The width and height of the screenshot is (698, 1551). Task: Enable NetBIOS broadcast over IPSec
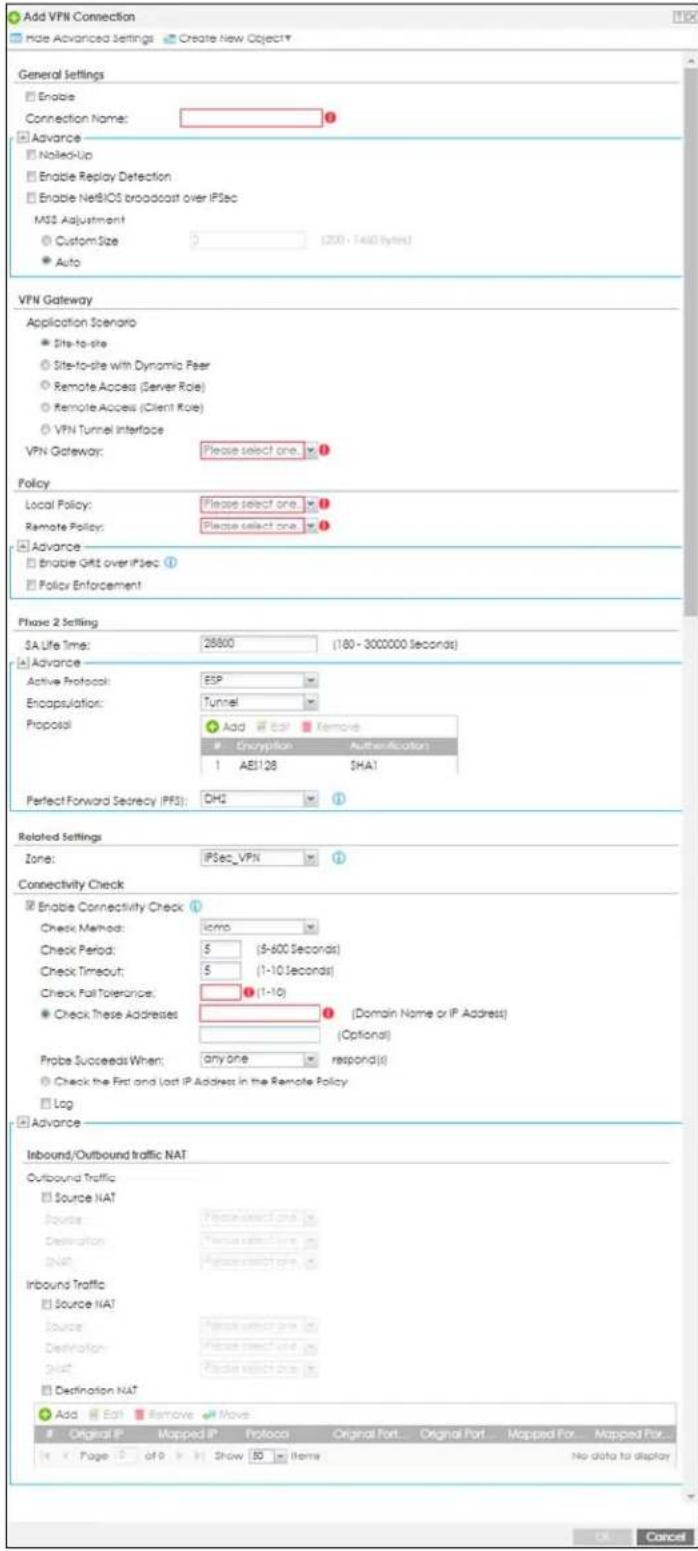(x=32, y=197)
